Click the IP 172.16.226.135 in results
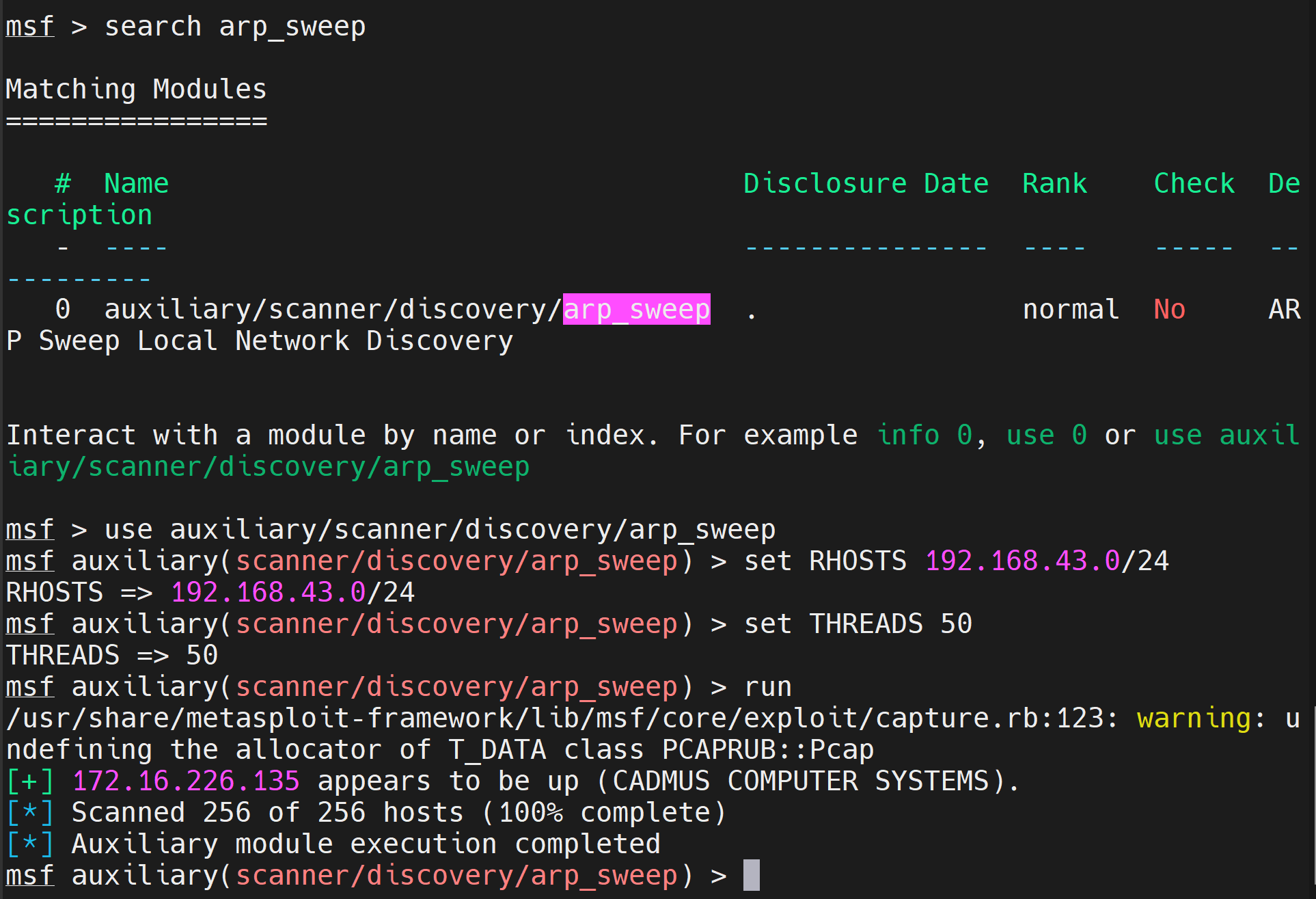 click(x=186, y=781)
